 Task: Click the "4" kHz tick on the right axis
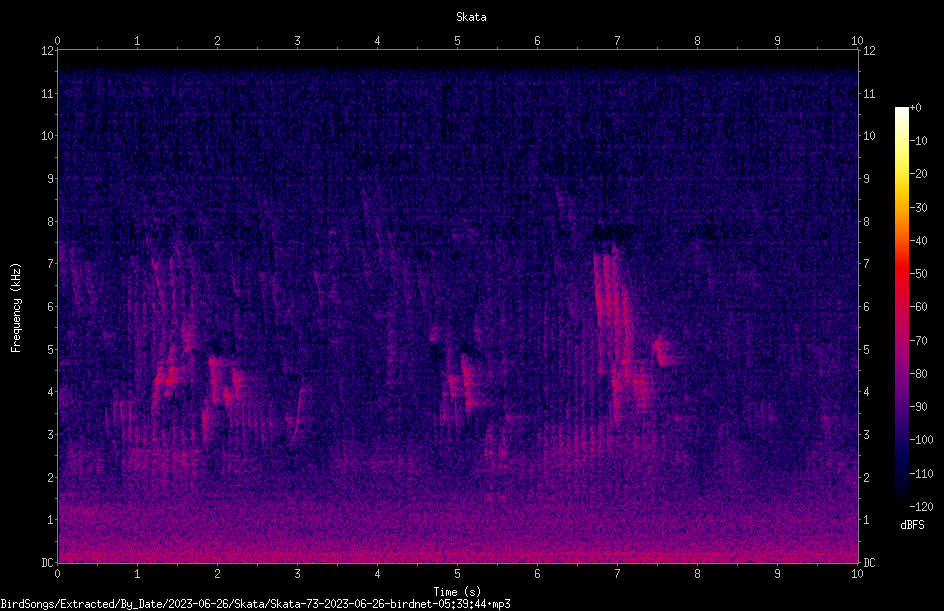click(x=867, y=392)
